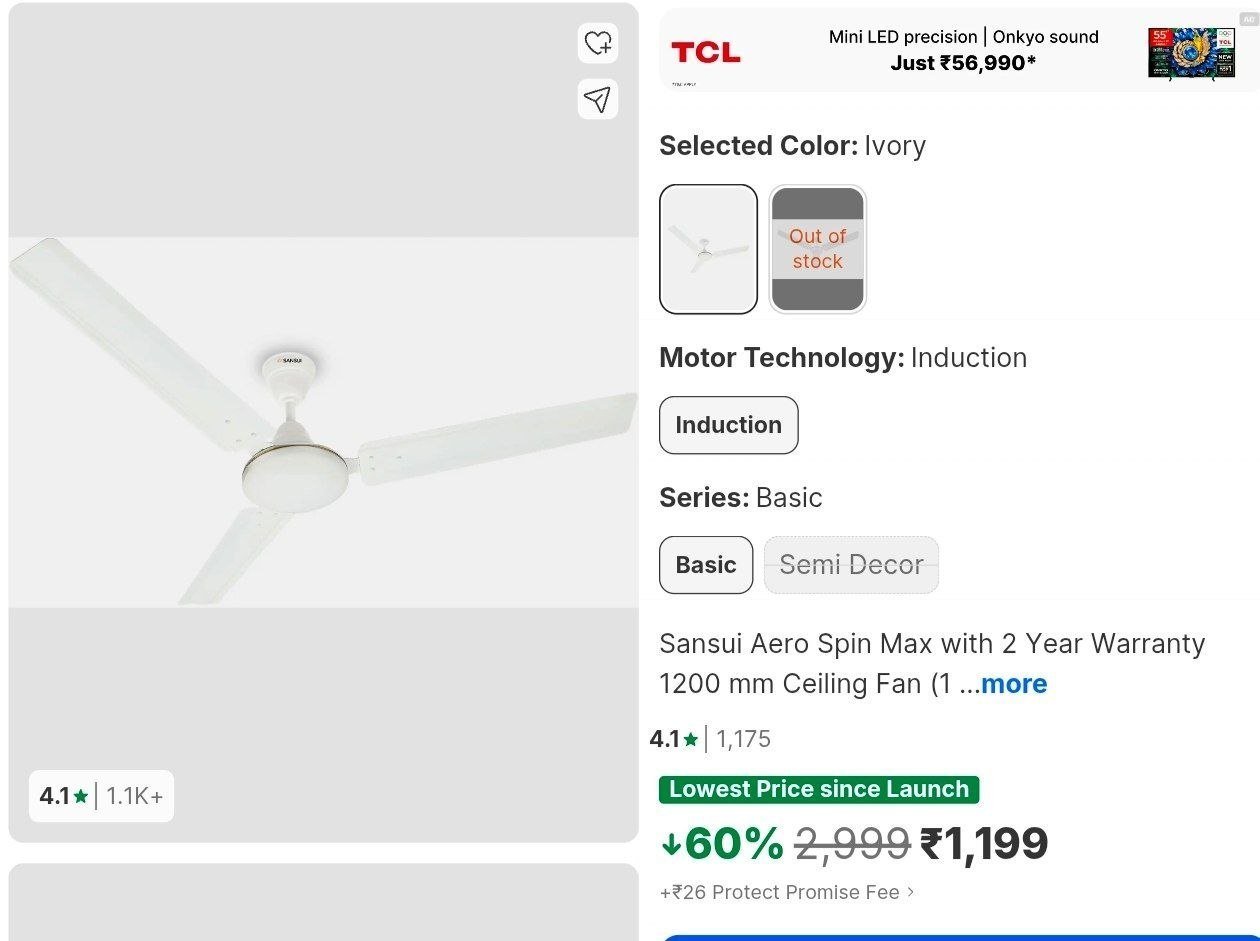
Task: Click the Lowest Price since Launch badge
Action: [x=819, y=789]
